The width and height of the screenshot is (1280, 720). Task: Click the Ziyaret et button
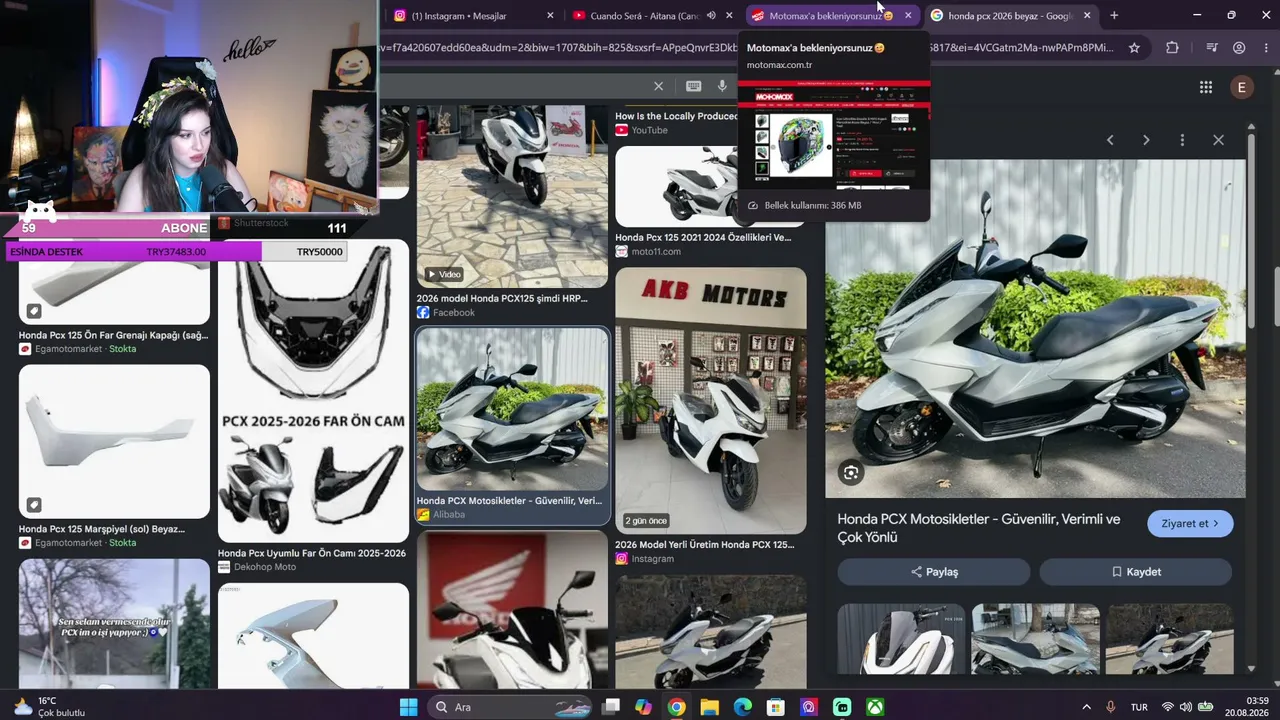pyautogui.click(x=1190, y=523)
